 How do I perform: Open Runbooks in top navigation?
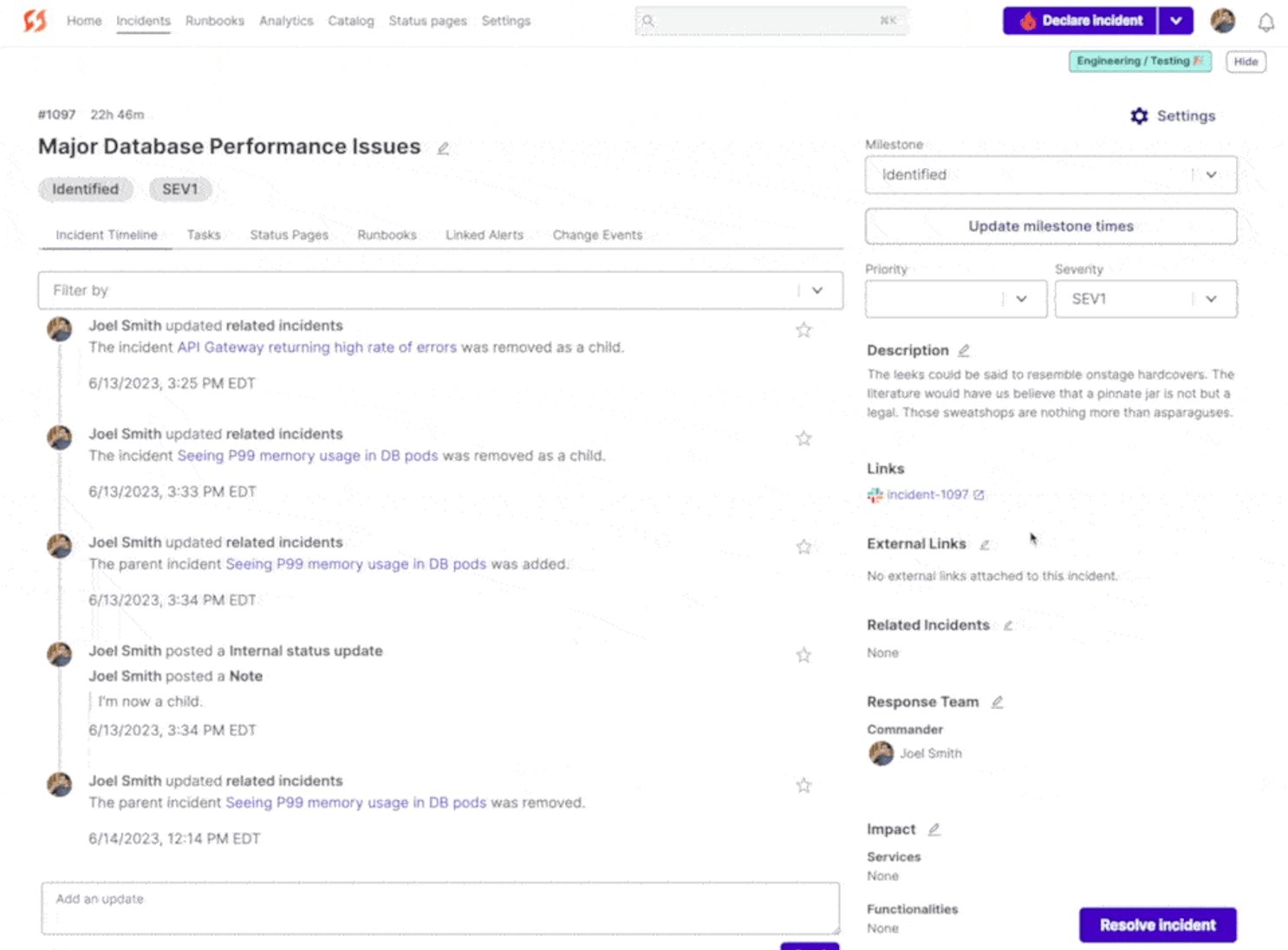coord(215,21)
